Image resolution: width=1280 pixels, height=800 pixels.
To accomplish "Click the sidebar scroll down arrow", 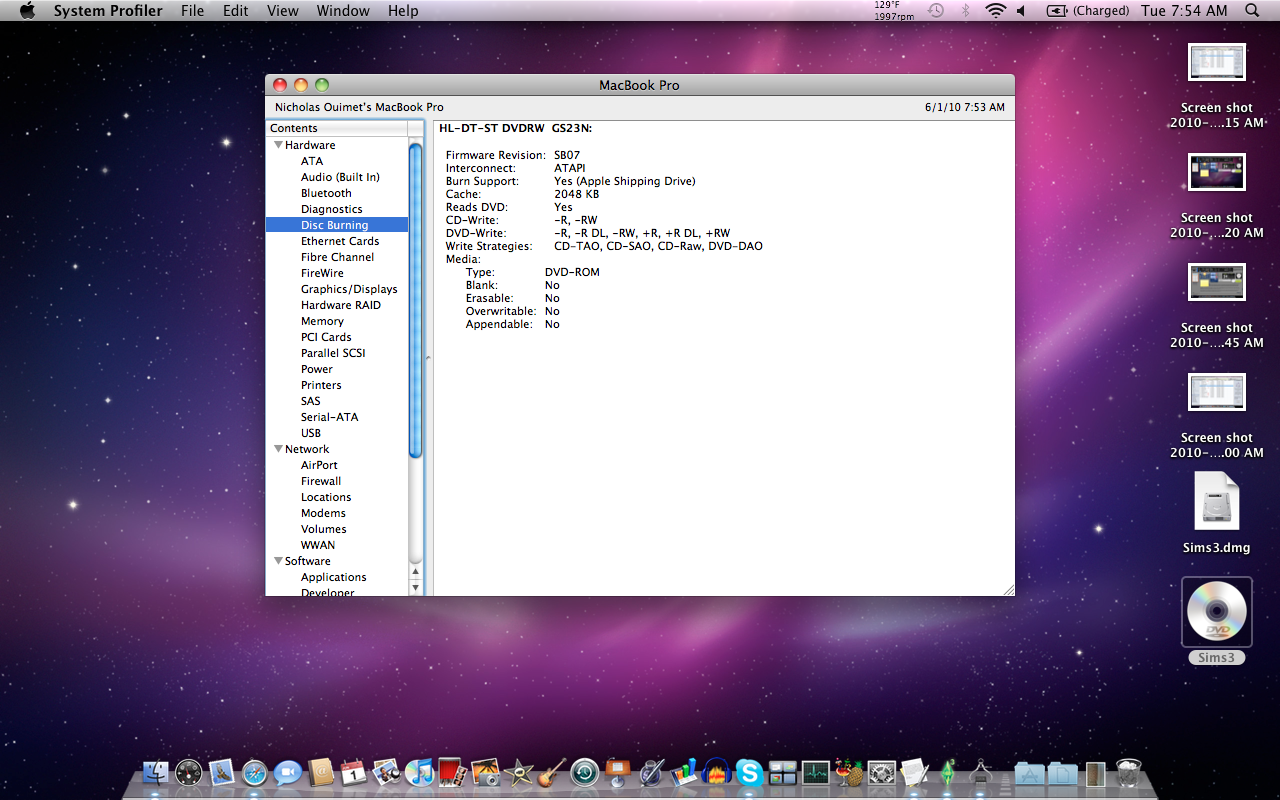I will tap(416, 588).
